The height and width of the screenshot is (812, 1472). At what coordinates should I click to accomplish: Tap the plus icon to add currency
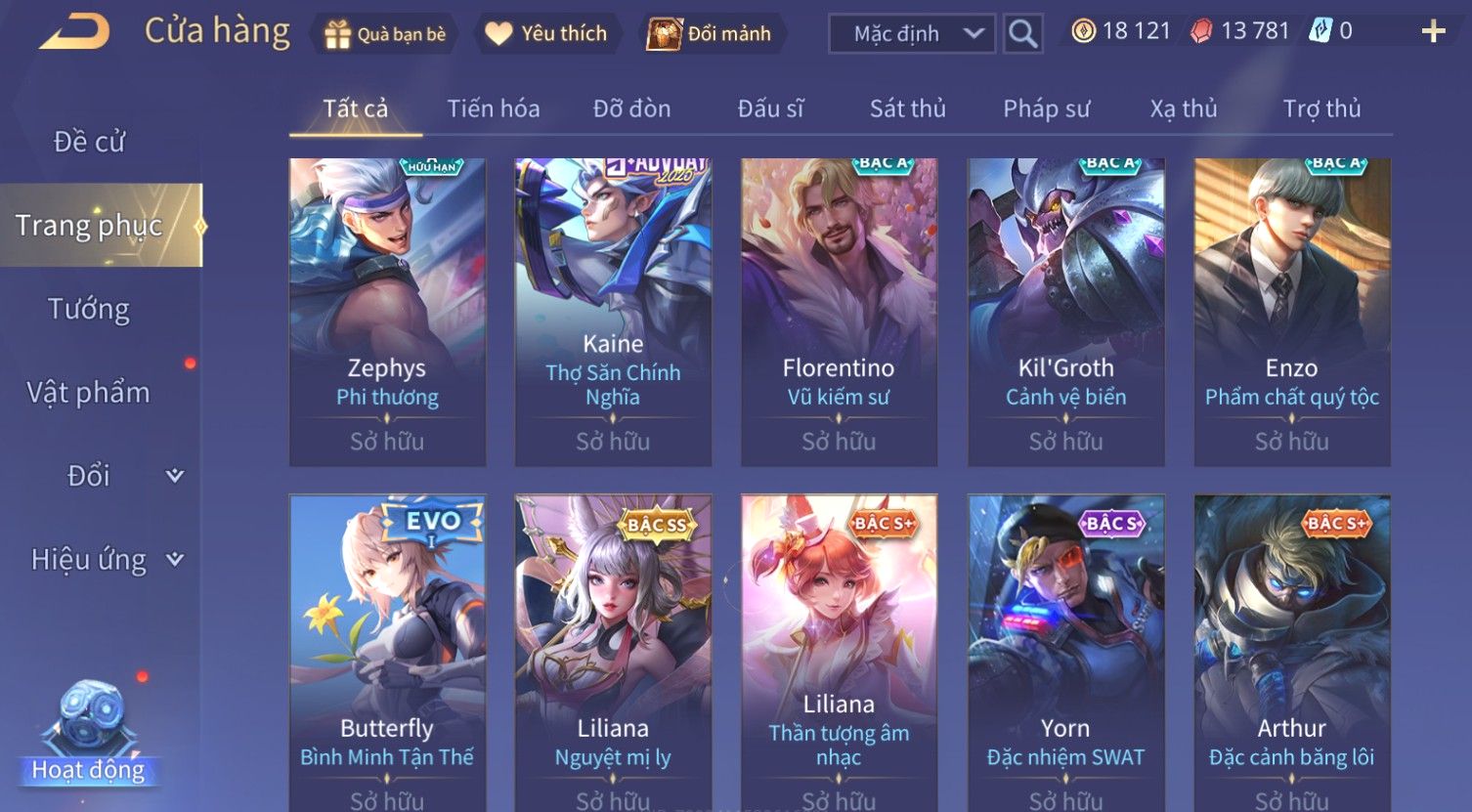1433,32
